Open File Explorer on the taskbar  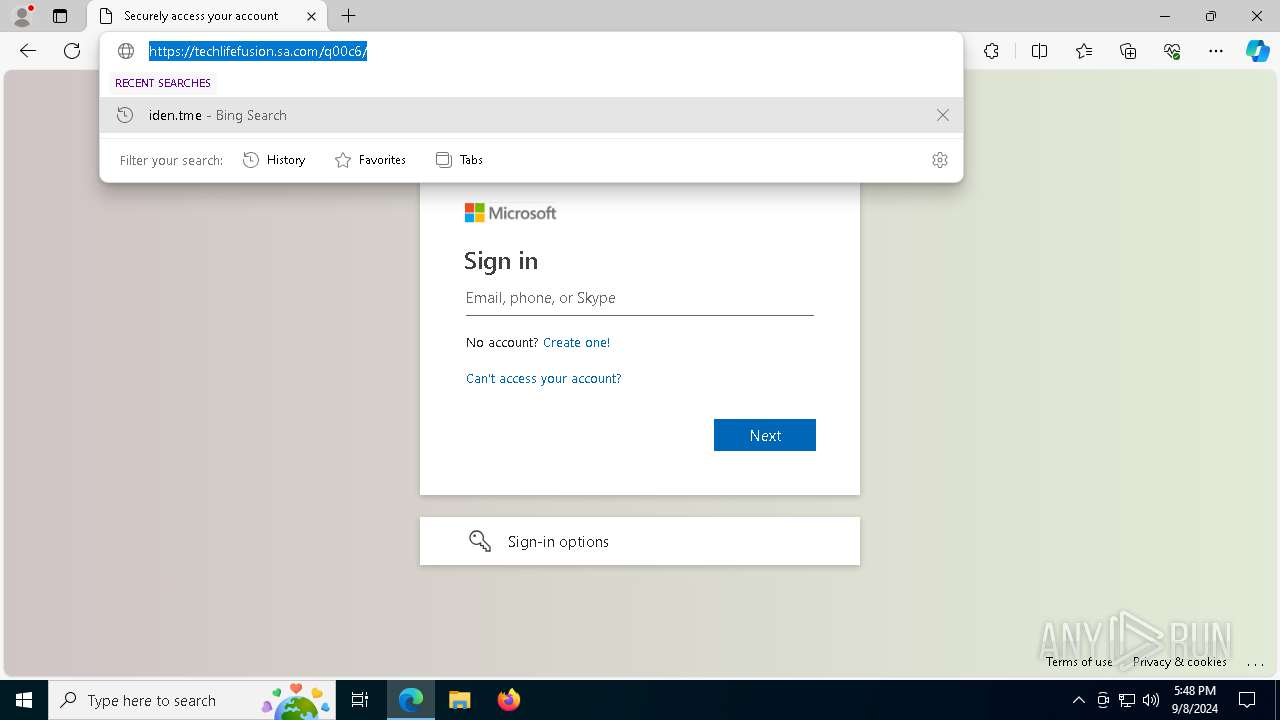pos(460,700)
